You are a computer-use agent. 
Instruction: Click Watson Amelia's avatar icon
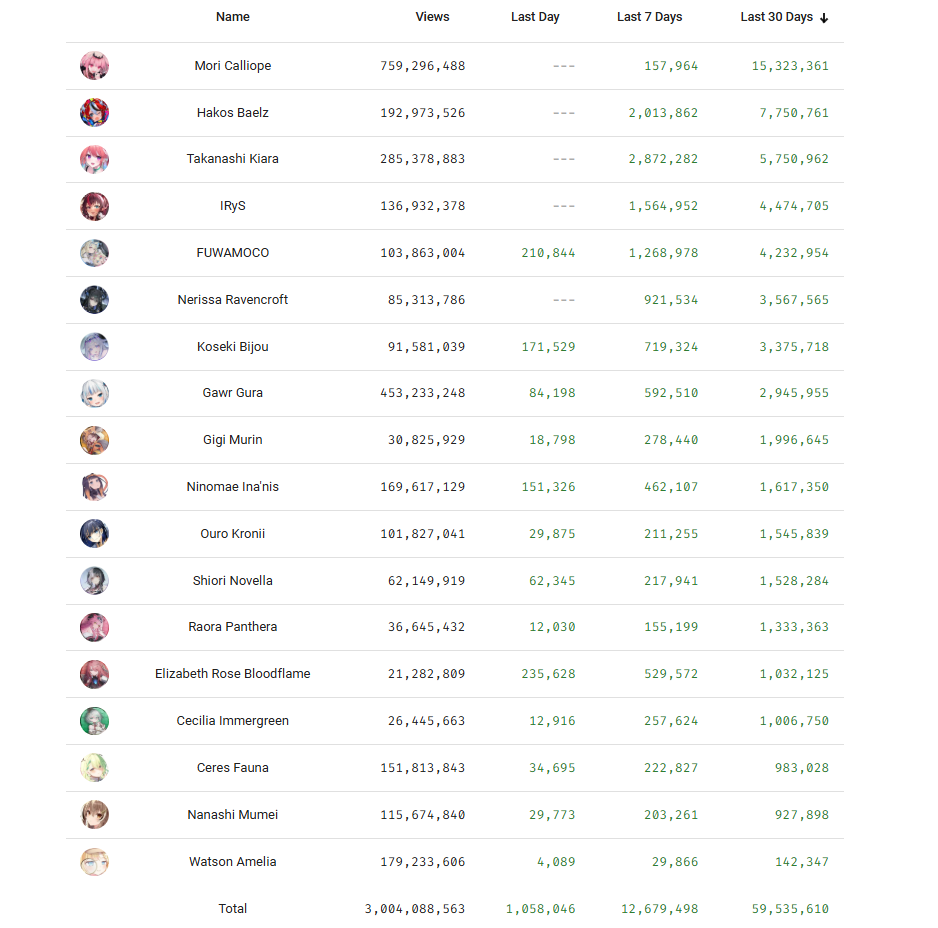tap(94, 862)
